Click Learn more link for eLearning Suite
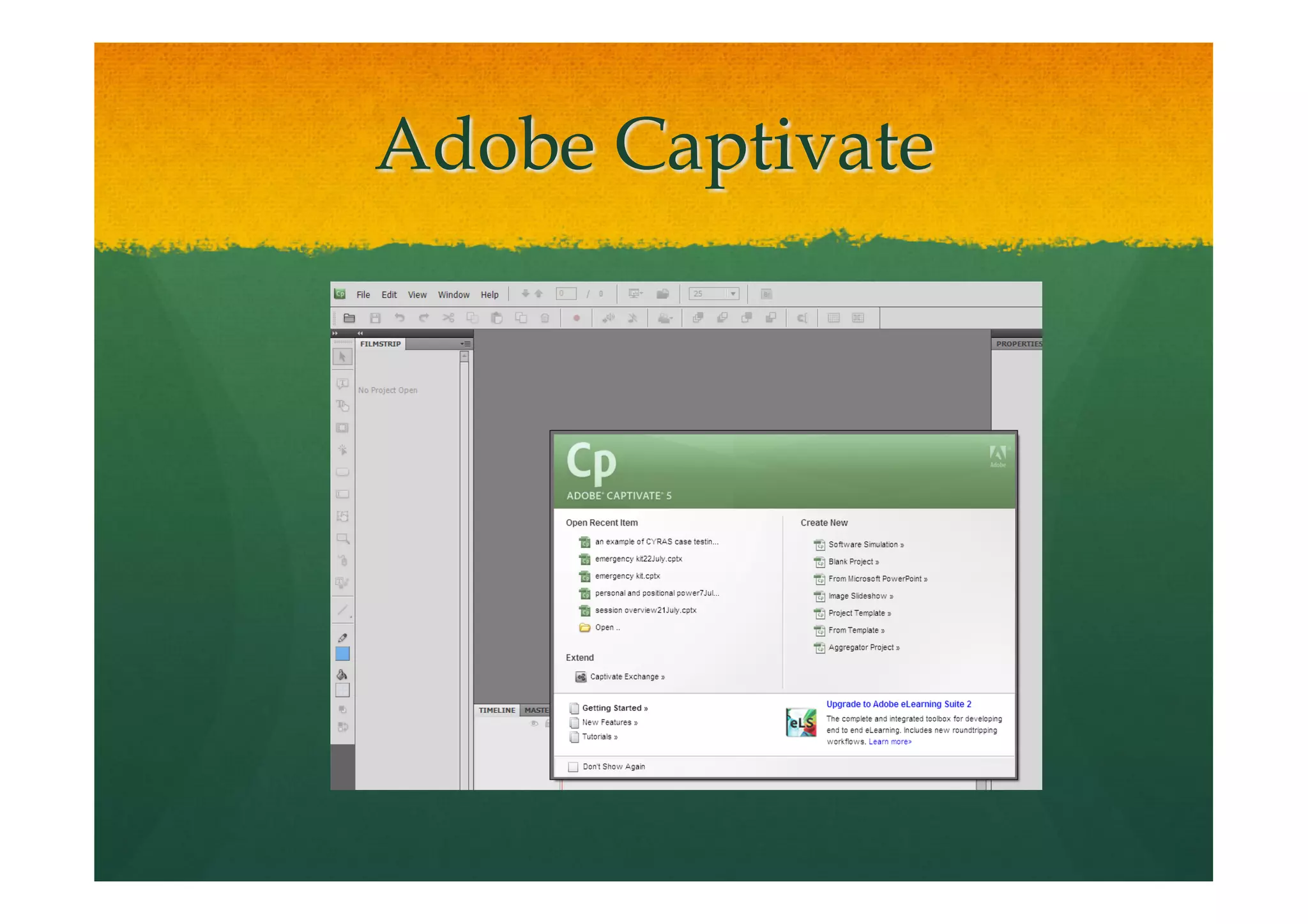Image resolution: width=1308 pixels, height=924 pixels. [890, 742]
